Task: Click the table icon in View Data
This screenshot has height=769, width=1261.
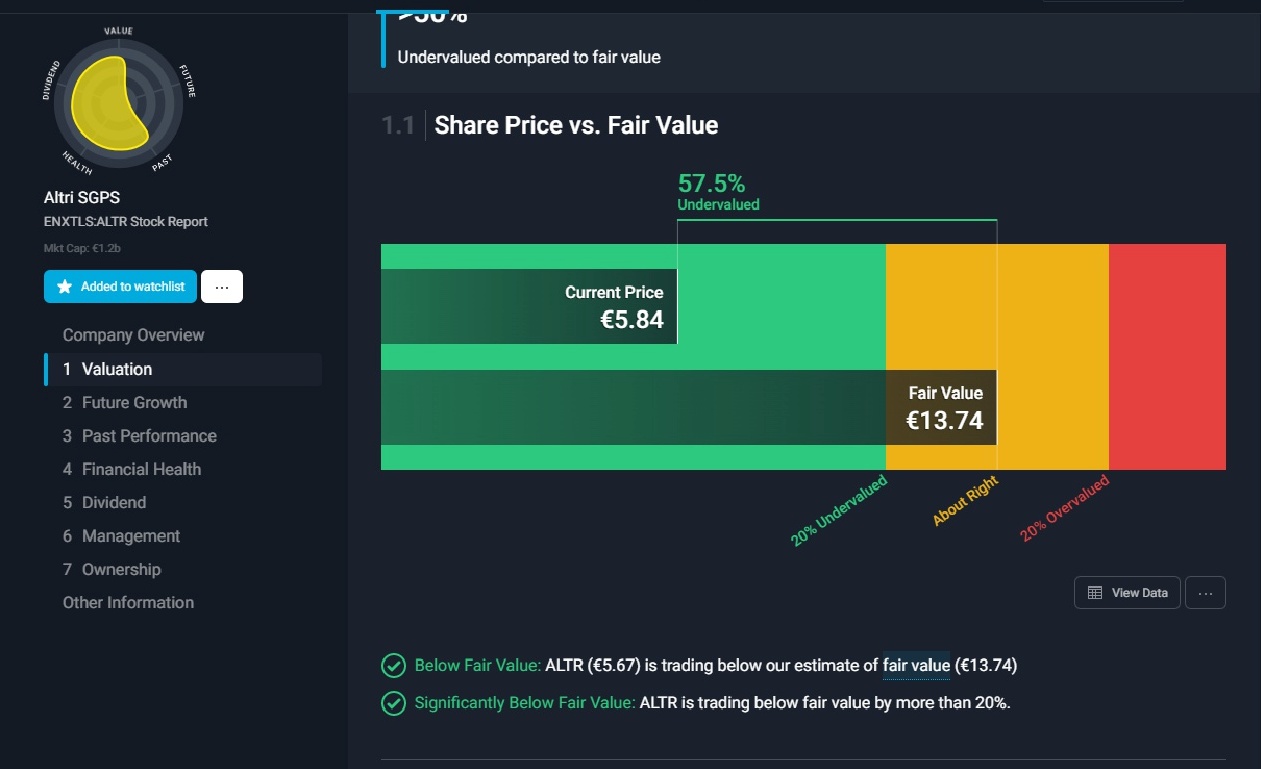Action: (1094, 593)
